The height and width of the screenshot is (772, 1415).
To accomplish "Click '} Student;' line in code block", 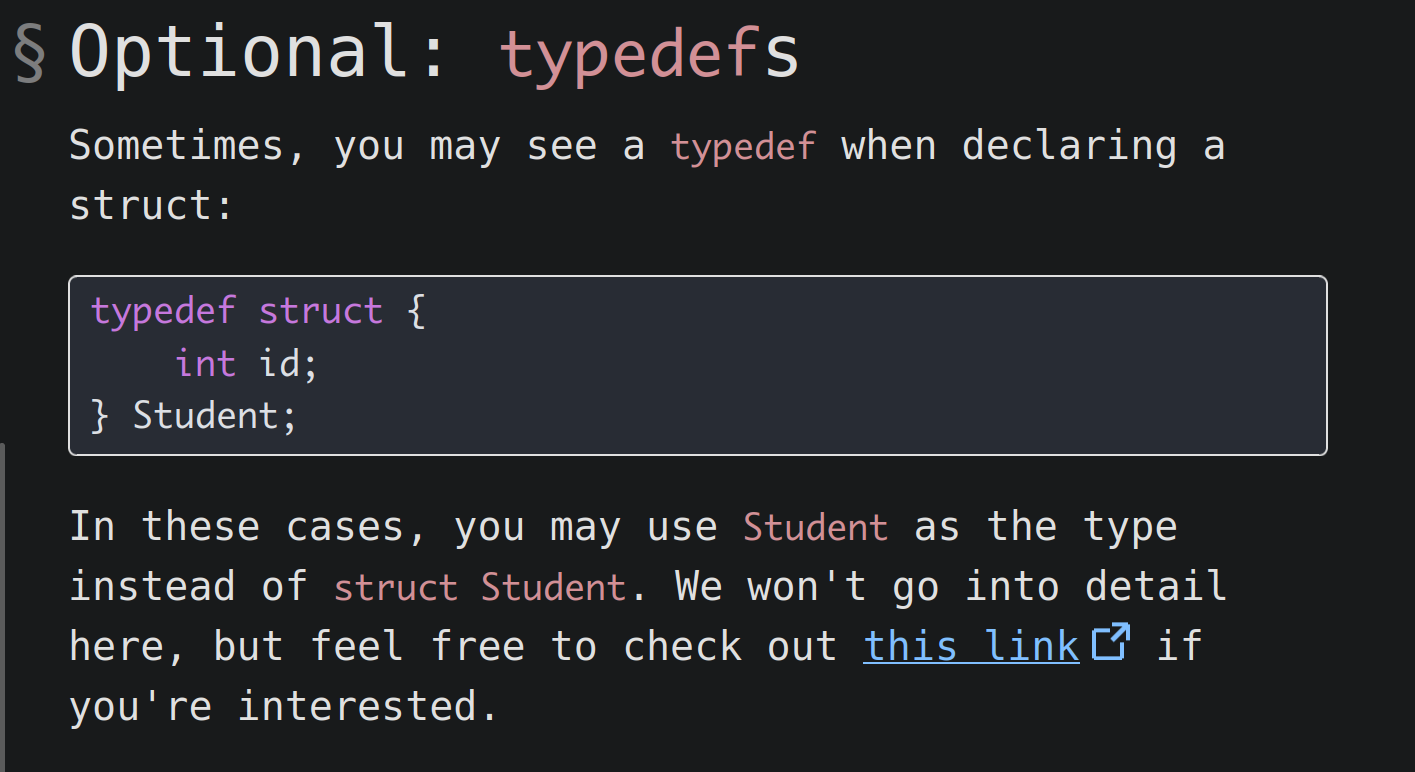I will (x=195, y=416).
